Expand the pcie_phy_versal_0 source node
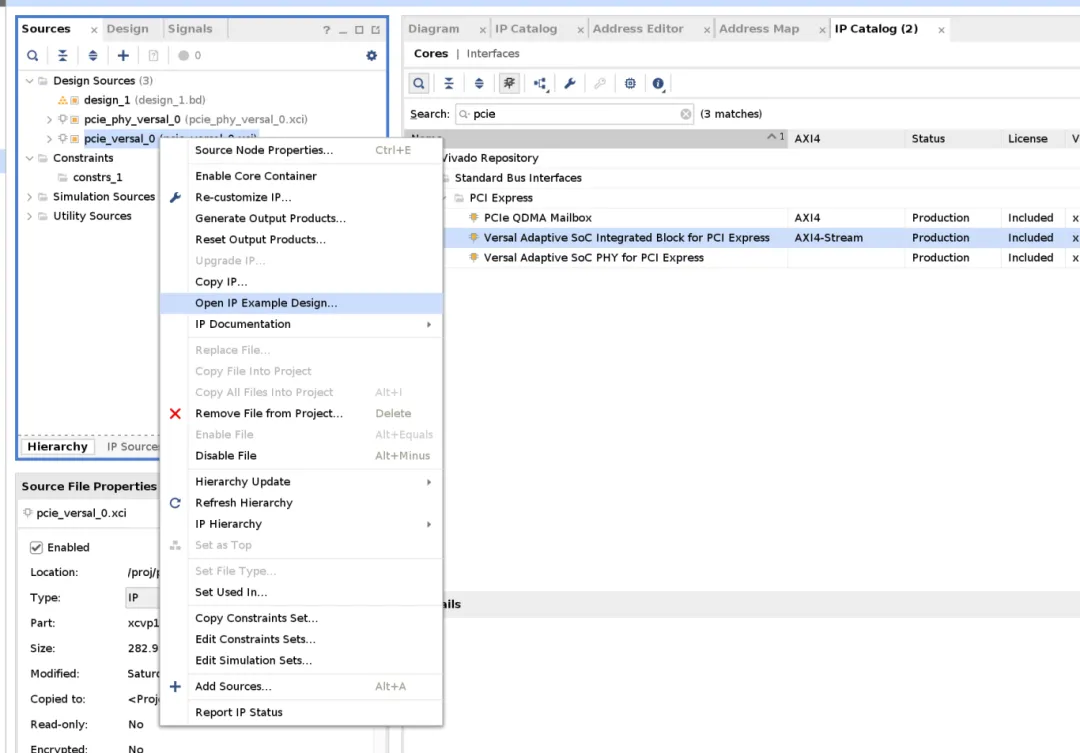 (x=49, y=120)
